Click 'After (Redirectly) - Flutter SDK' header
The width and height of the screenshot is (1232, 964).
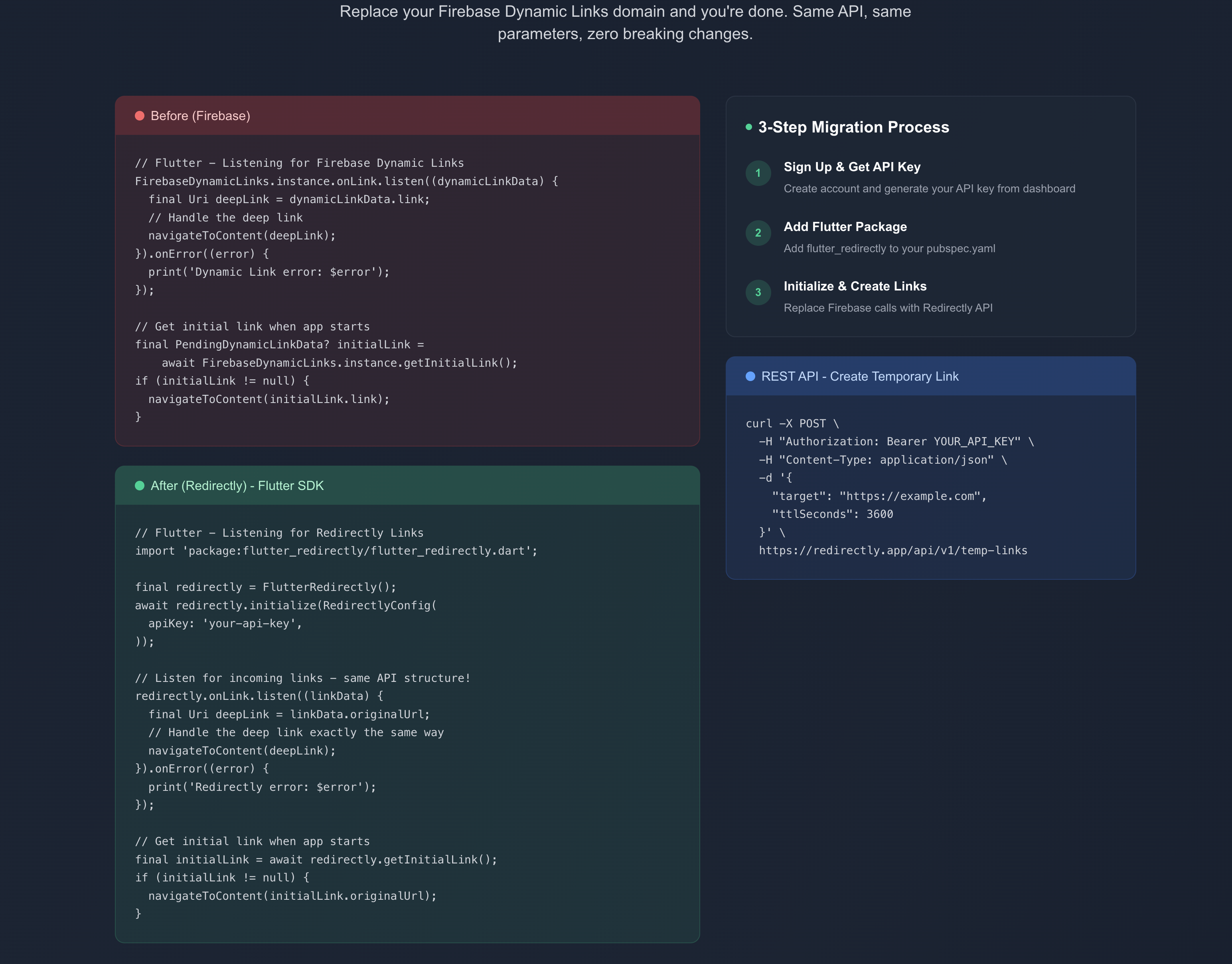pyautogui.click(x=237, y=486)
